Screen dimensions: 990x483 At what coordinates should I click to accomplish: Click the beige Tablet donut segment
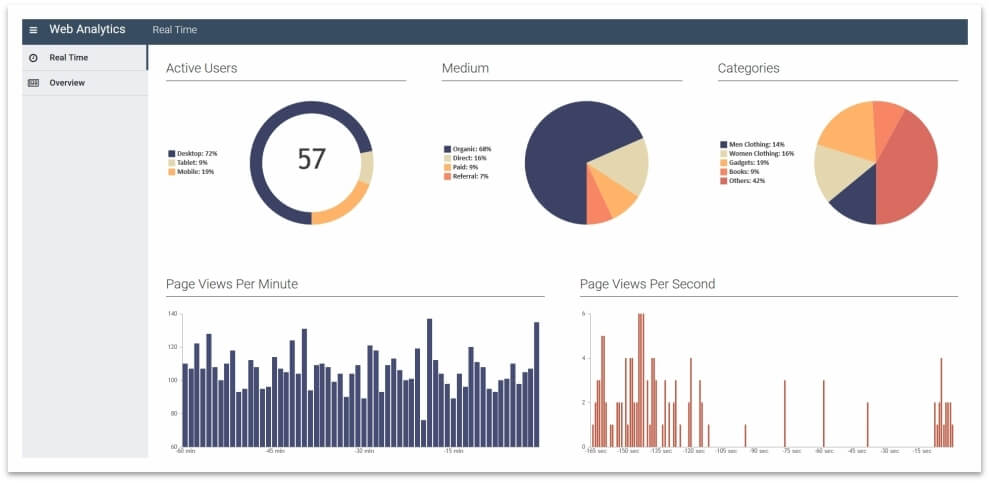click(x=366, y=168)
